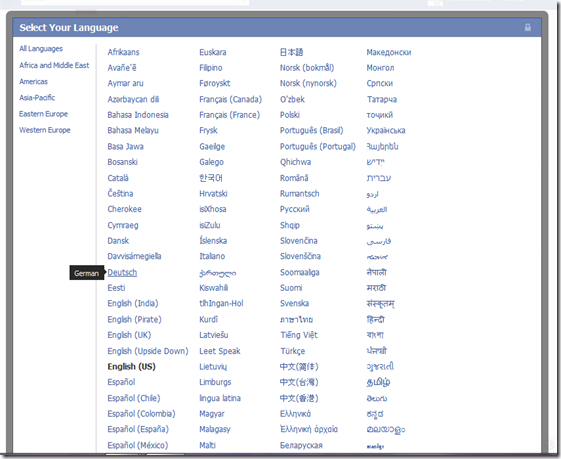
Task: Choose Kiswahili
Action: pos(214,288)
